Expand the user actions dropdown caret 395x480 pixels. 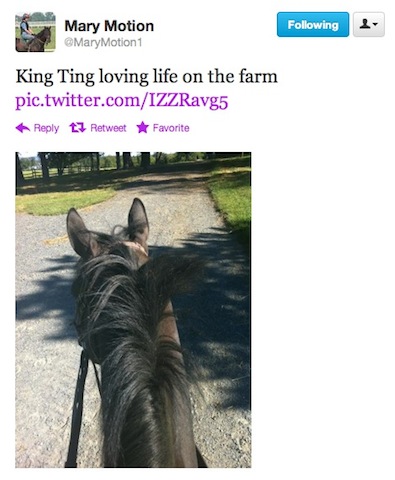coord(375,24)
